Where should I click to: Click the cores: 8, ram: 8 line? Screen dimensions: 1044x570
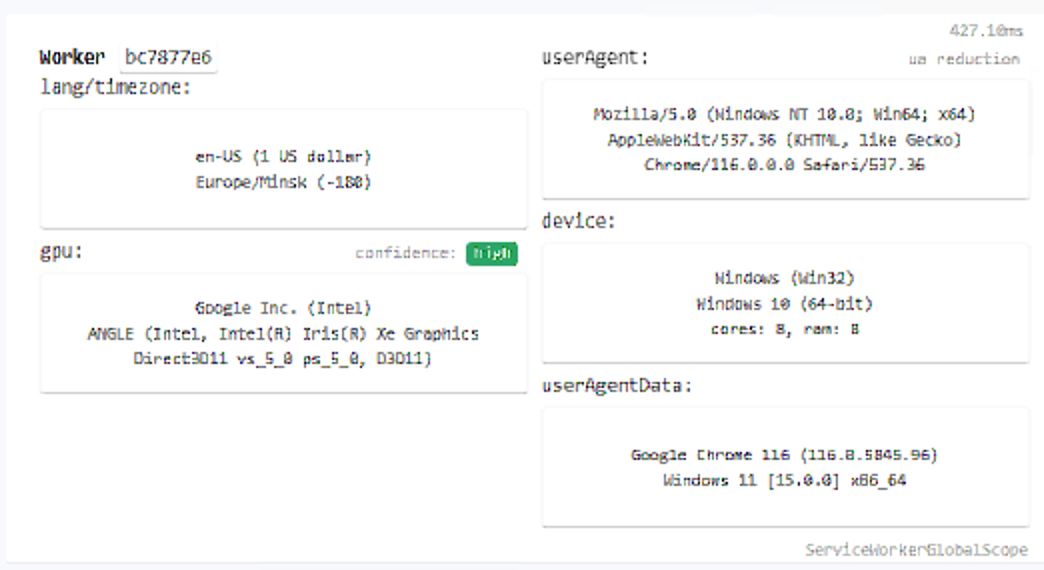tap(784, 328)
